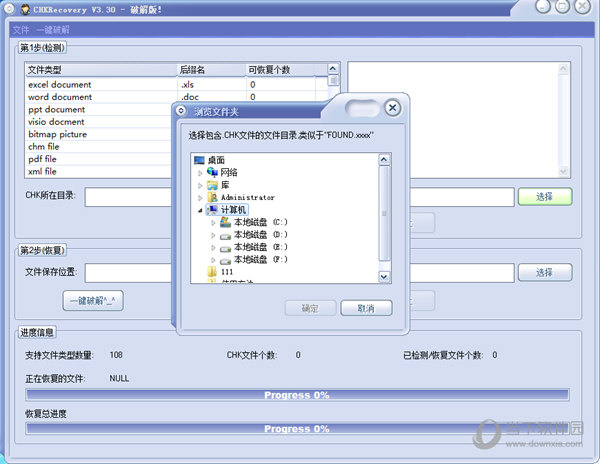600x464 pixels.
Task: Expand 本地磁盘 (F:) node
Action: click(x=213, y=260)
